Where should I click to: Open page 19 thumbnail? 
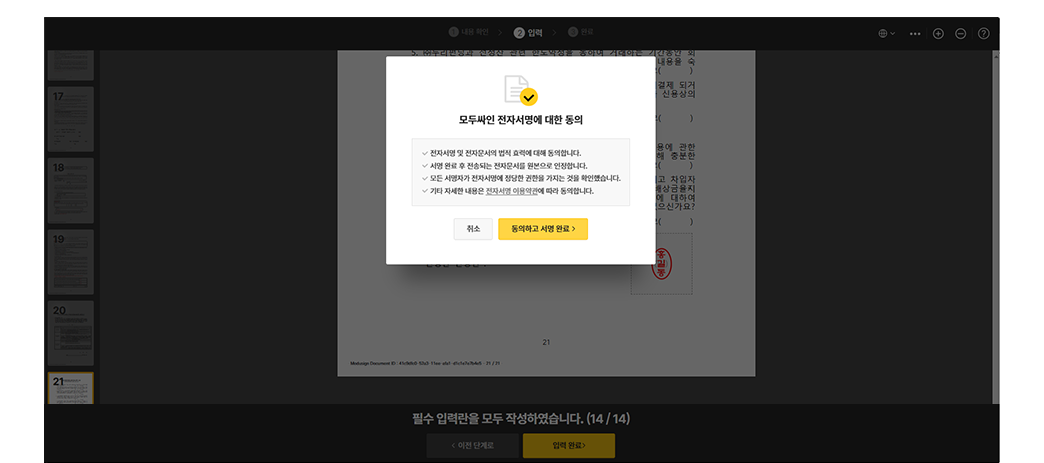coord(71,262)
